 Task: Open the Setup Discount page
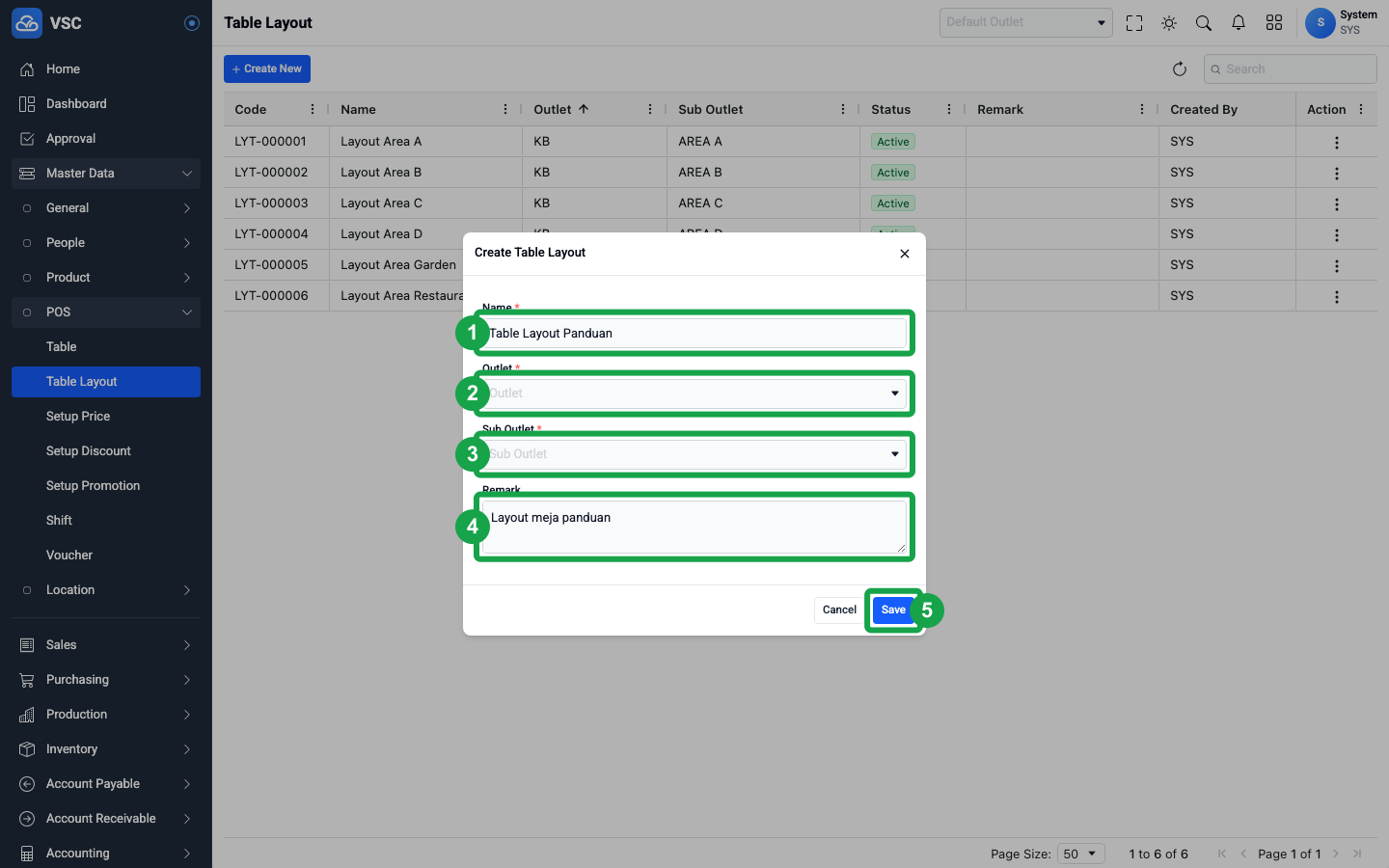tap(106, 451)
